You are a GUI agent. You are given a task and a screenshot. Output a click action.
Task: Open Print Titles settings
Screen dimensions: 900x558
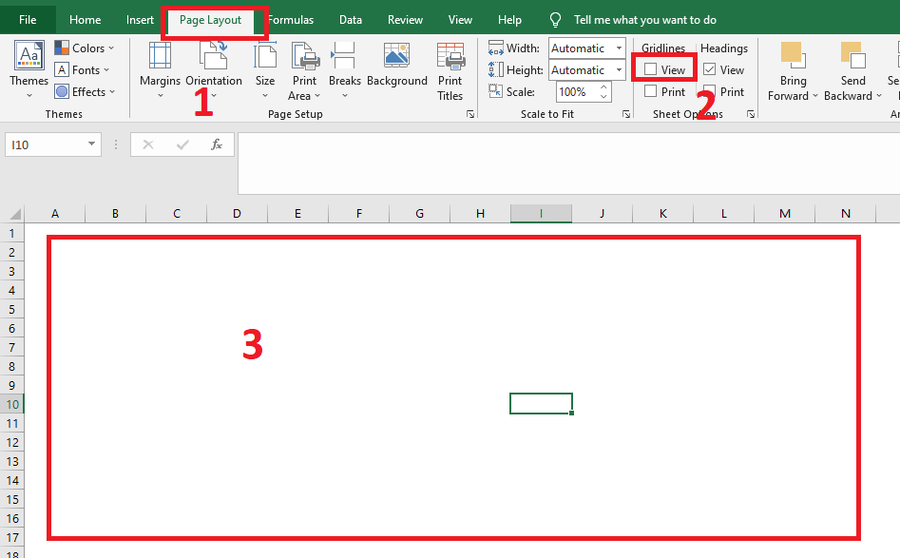coord(450,71)
